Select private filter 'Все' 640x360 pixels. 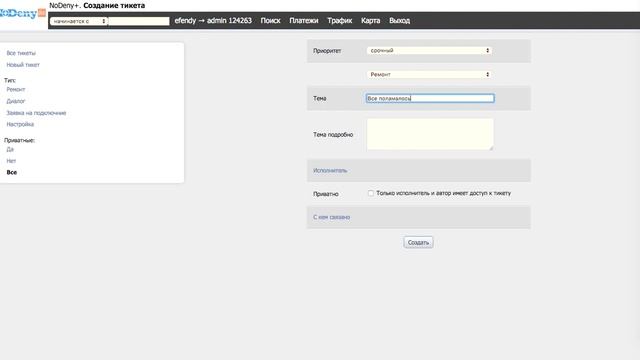[x=11, y=173]
